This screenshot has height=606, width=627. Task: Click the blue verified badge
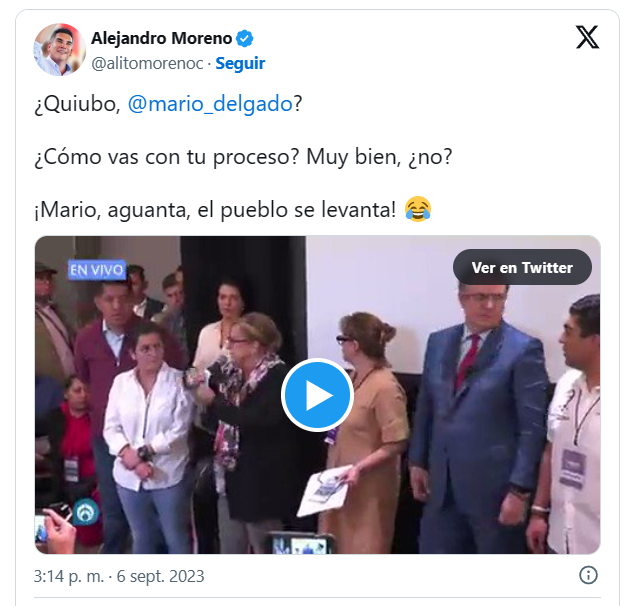coord(244,39)
